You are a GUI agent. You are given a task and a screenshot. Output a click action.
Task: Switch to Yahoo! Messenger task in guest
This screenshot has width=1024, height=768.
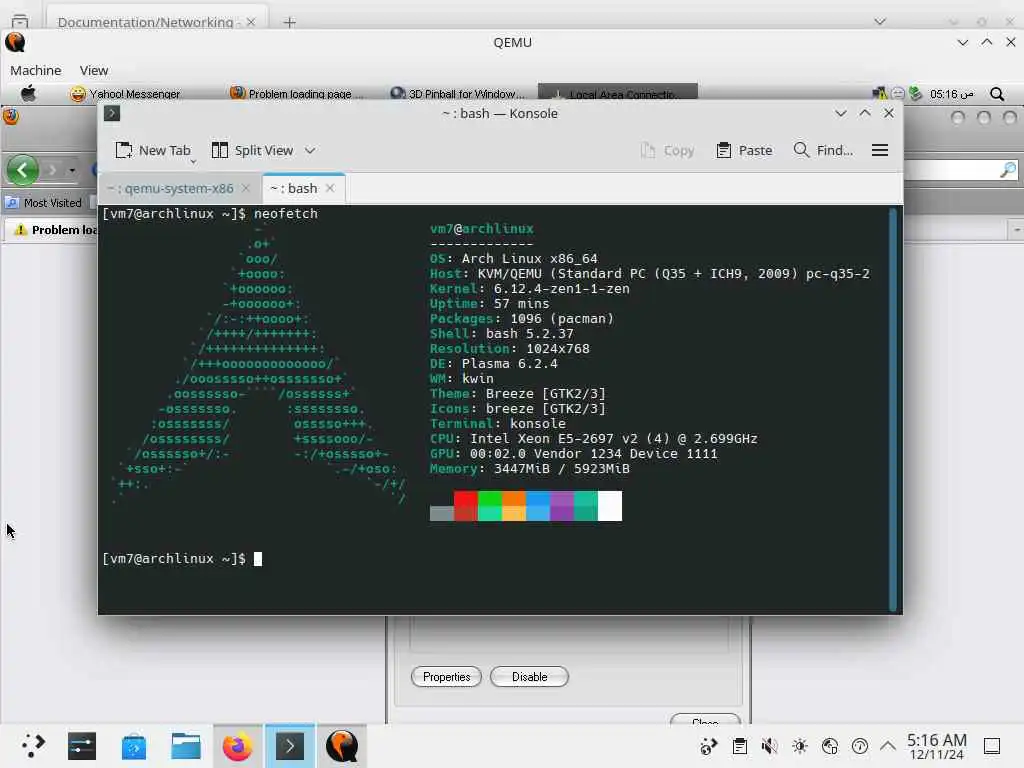[125, 94]
